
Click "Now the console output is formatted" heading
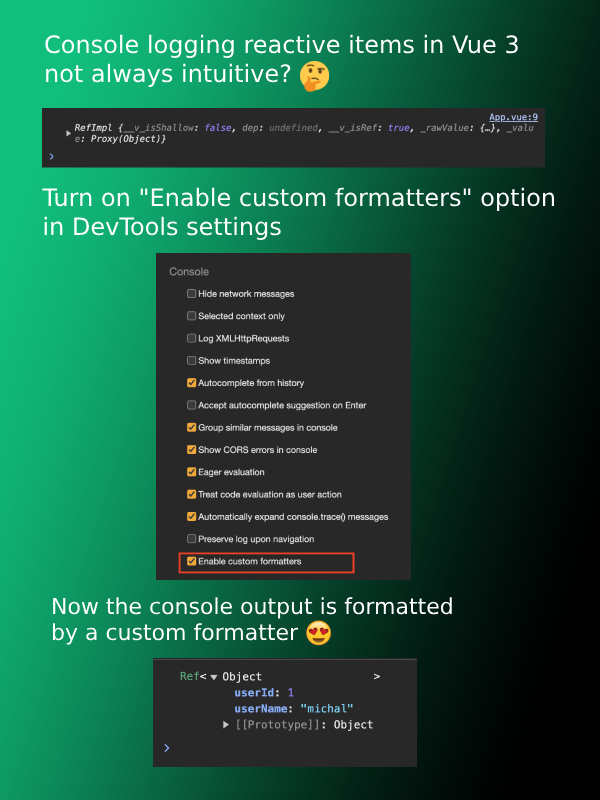pos(252,619)
